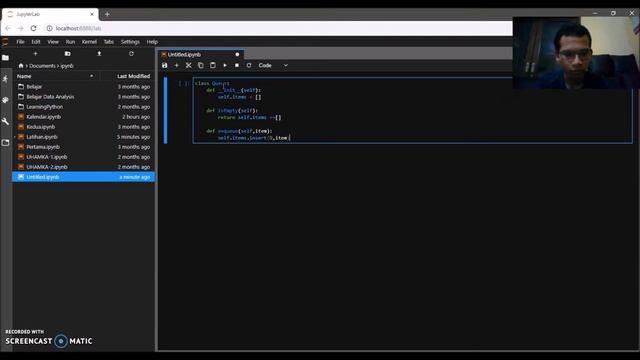The image size is (640, 360).
Task: Click the New Launcher plus icon
Action: pyautogui.click(x=36, y=53)
